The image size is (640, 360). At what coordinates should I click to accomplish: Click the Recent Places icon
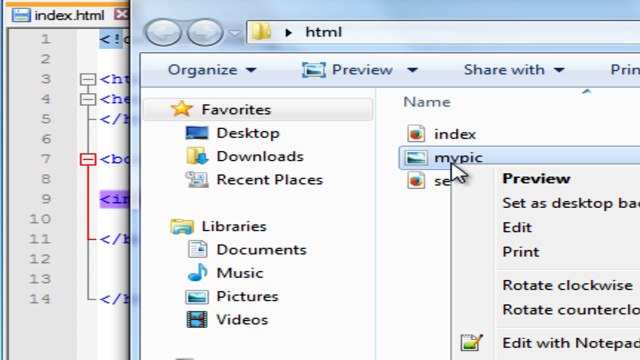tap(197, 179)
